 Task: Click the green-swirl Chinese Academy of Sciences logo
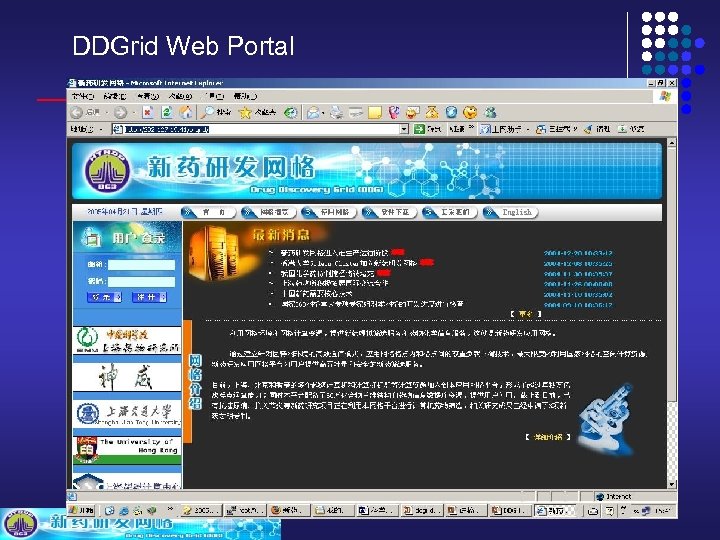click(x=127, y=340)
